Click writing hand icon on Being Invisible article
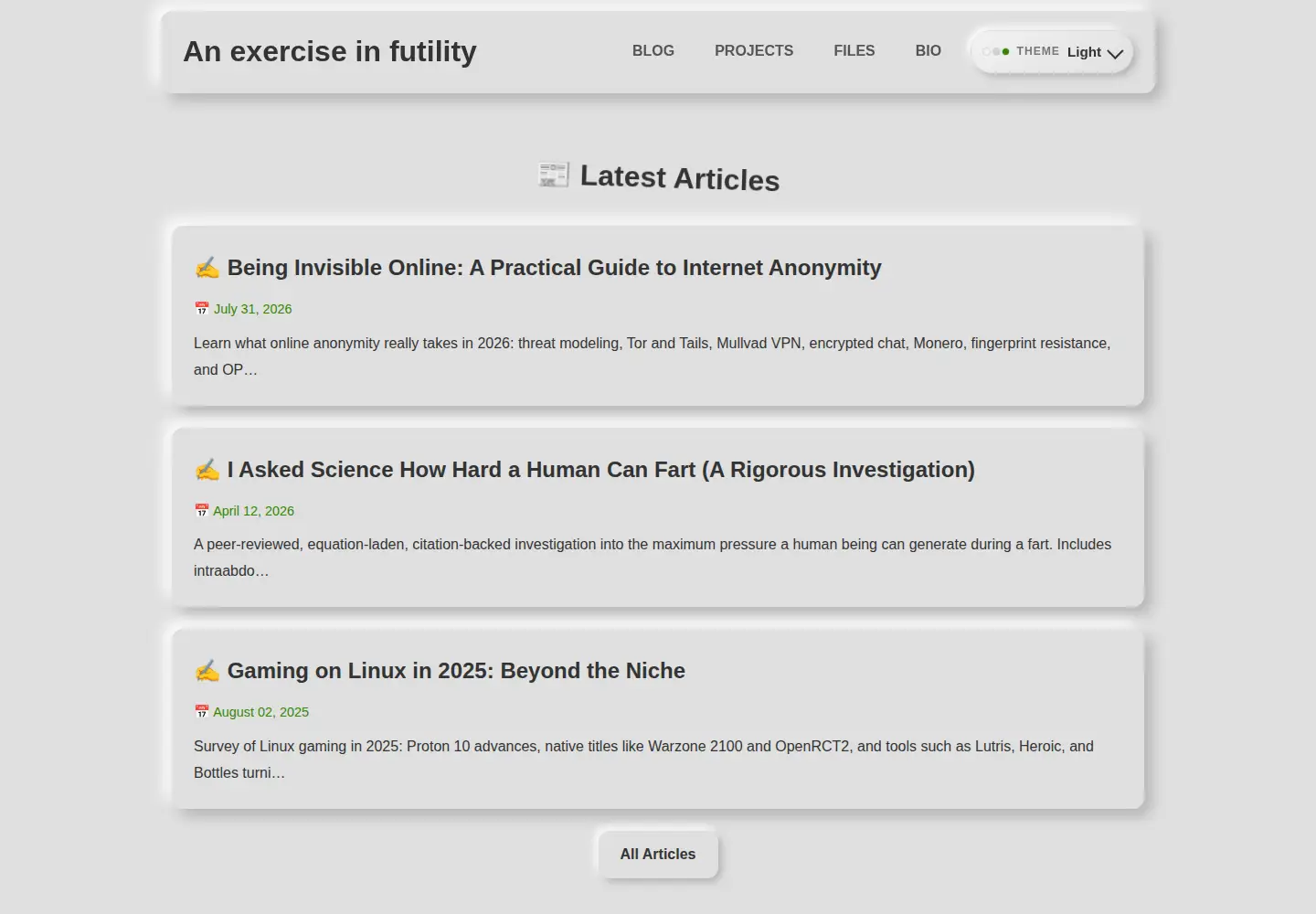This screenshot has height=914, width=1316. pyautogui.click(x=207, y=268)
